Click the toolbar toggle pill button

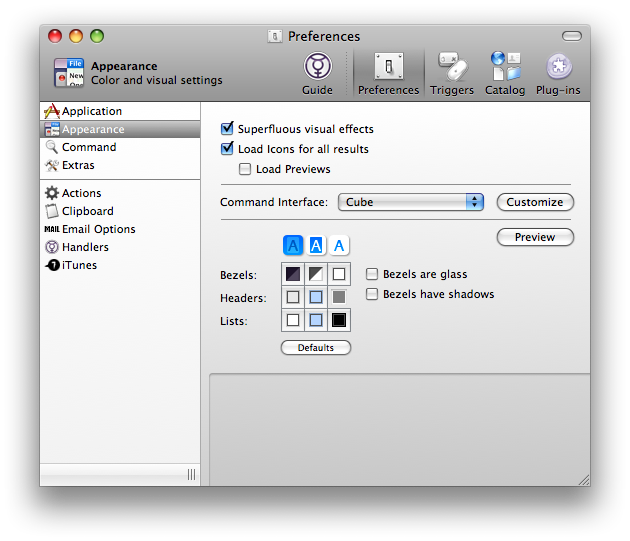pyautogui.click(x=572, y=36)
